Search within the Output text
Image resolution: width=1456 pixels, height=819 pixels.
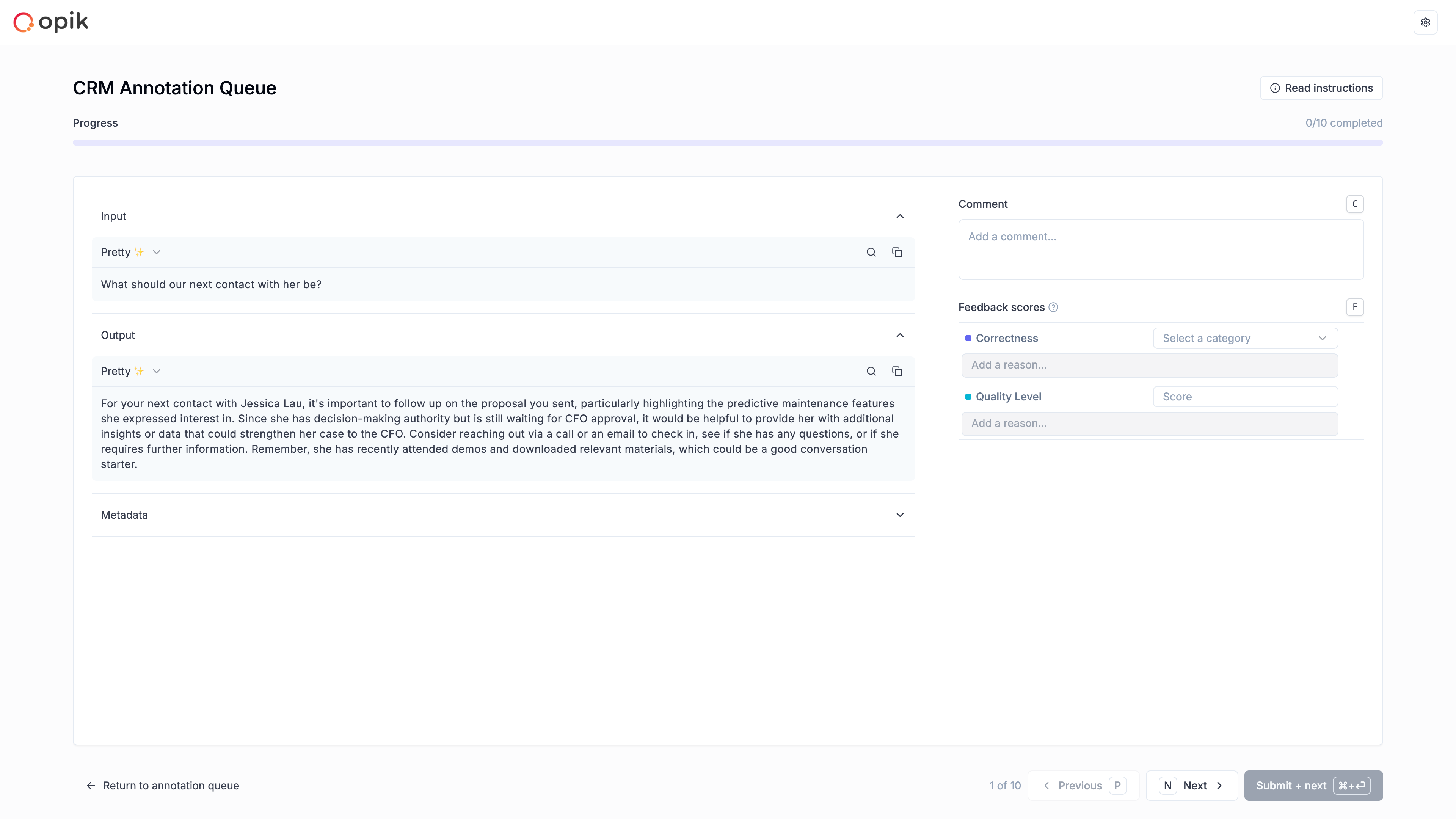point(871,371)
